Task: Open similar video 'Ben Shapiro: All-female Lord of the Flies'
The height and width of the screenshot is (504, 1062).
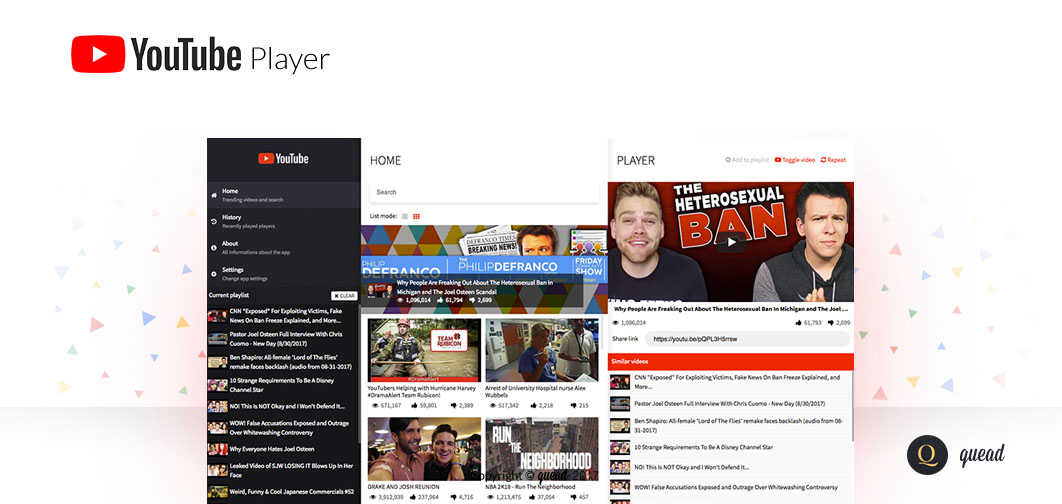Action: pyautogui.click(x=731, y=425)
